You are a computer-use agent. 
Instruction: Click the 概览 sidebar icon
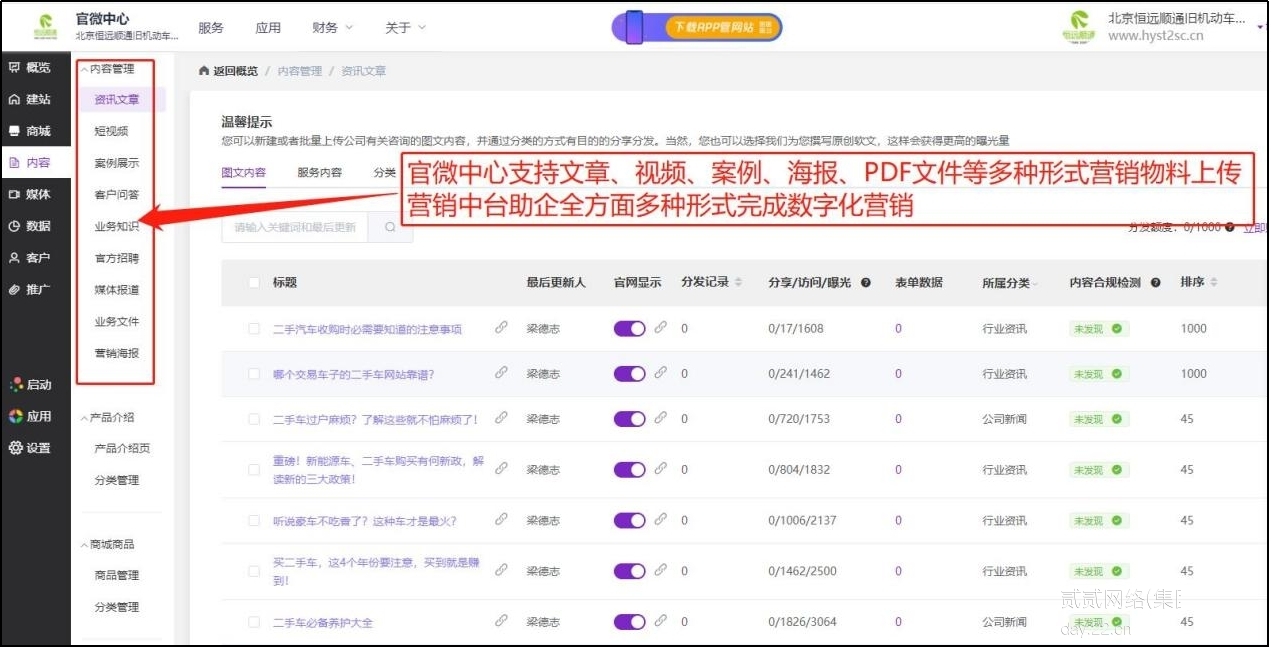(x=15, y=68)
